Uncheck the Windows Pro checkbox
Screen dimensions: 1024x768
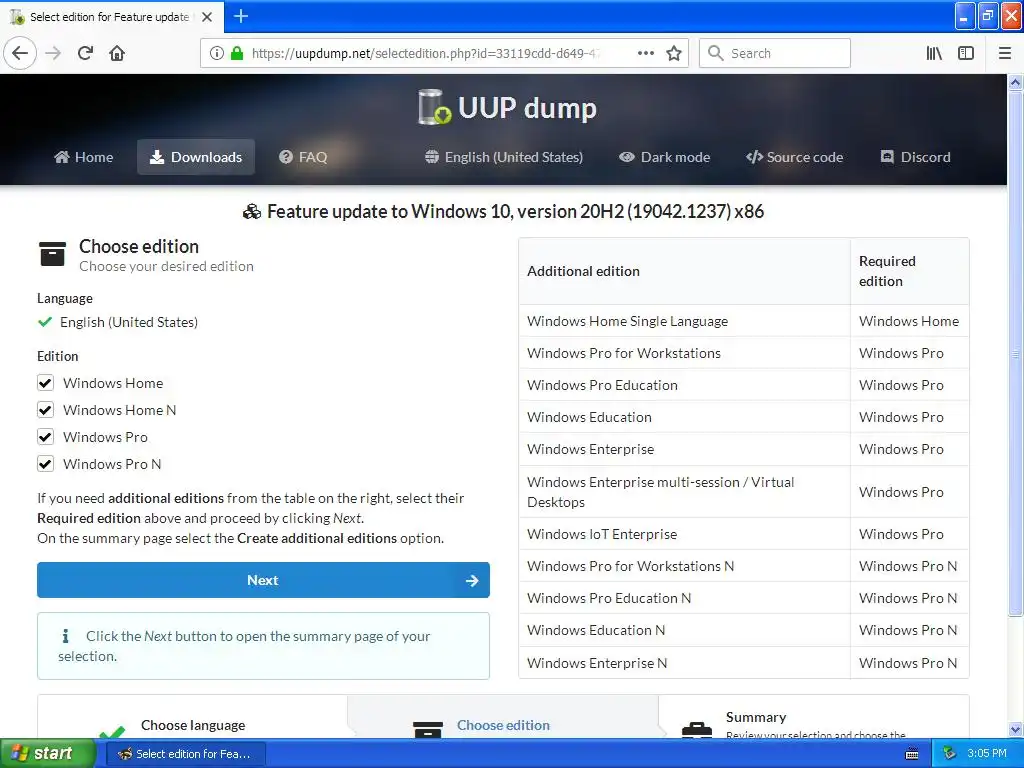(x=45, y=437)
